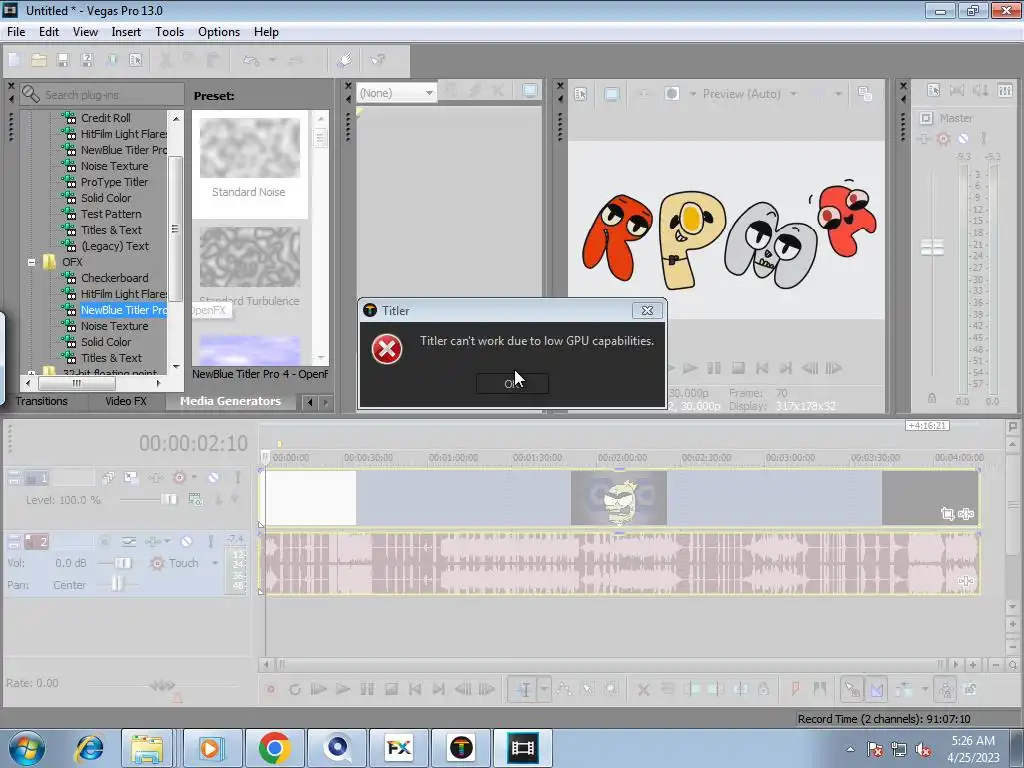Click the preview on external monitor icon
The height and width of the screenshot is (768, 1024).
(612, 94)
